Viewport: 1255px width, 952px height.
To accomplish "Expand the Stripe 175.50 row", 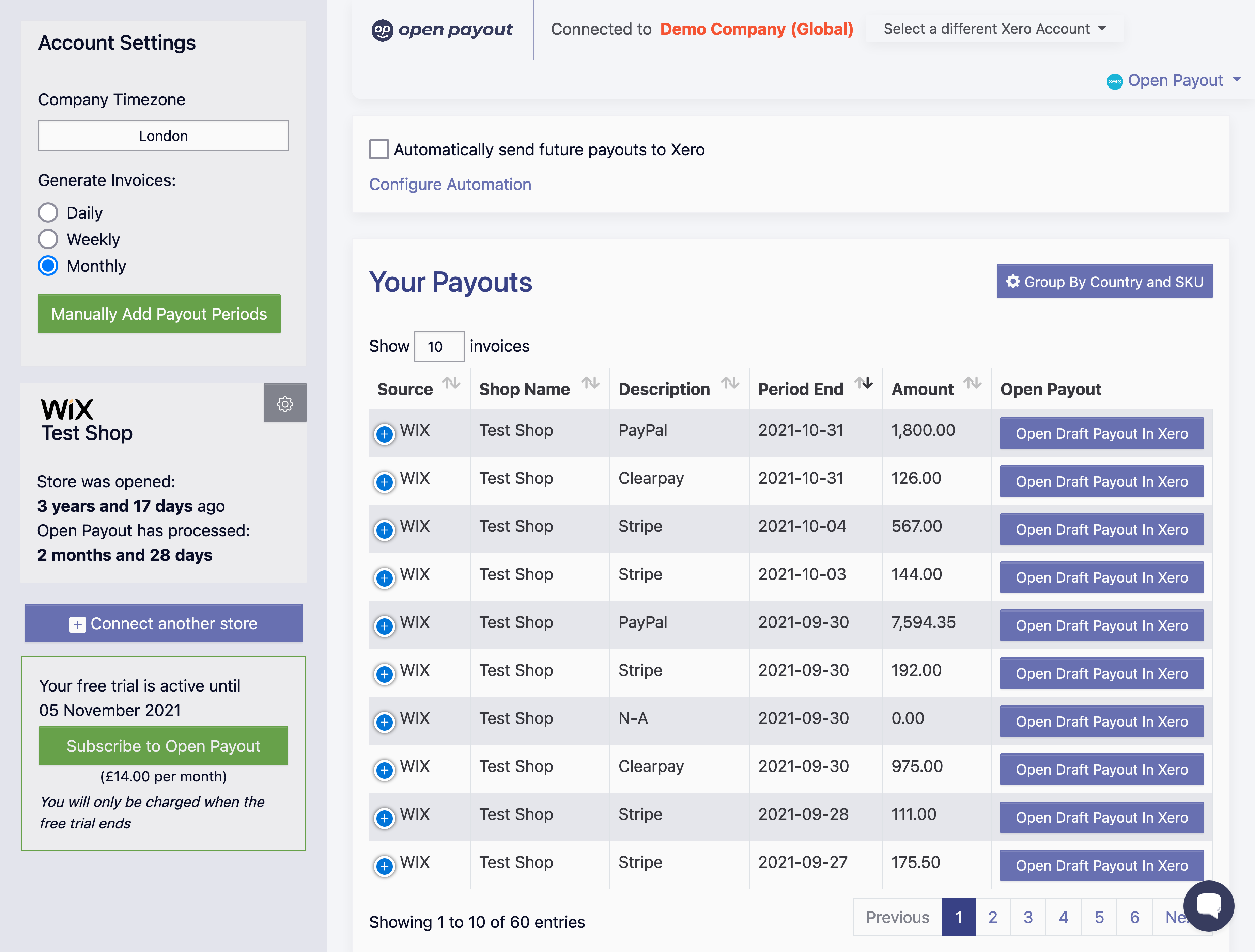I will (385, 867).
